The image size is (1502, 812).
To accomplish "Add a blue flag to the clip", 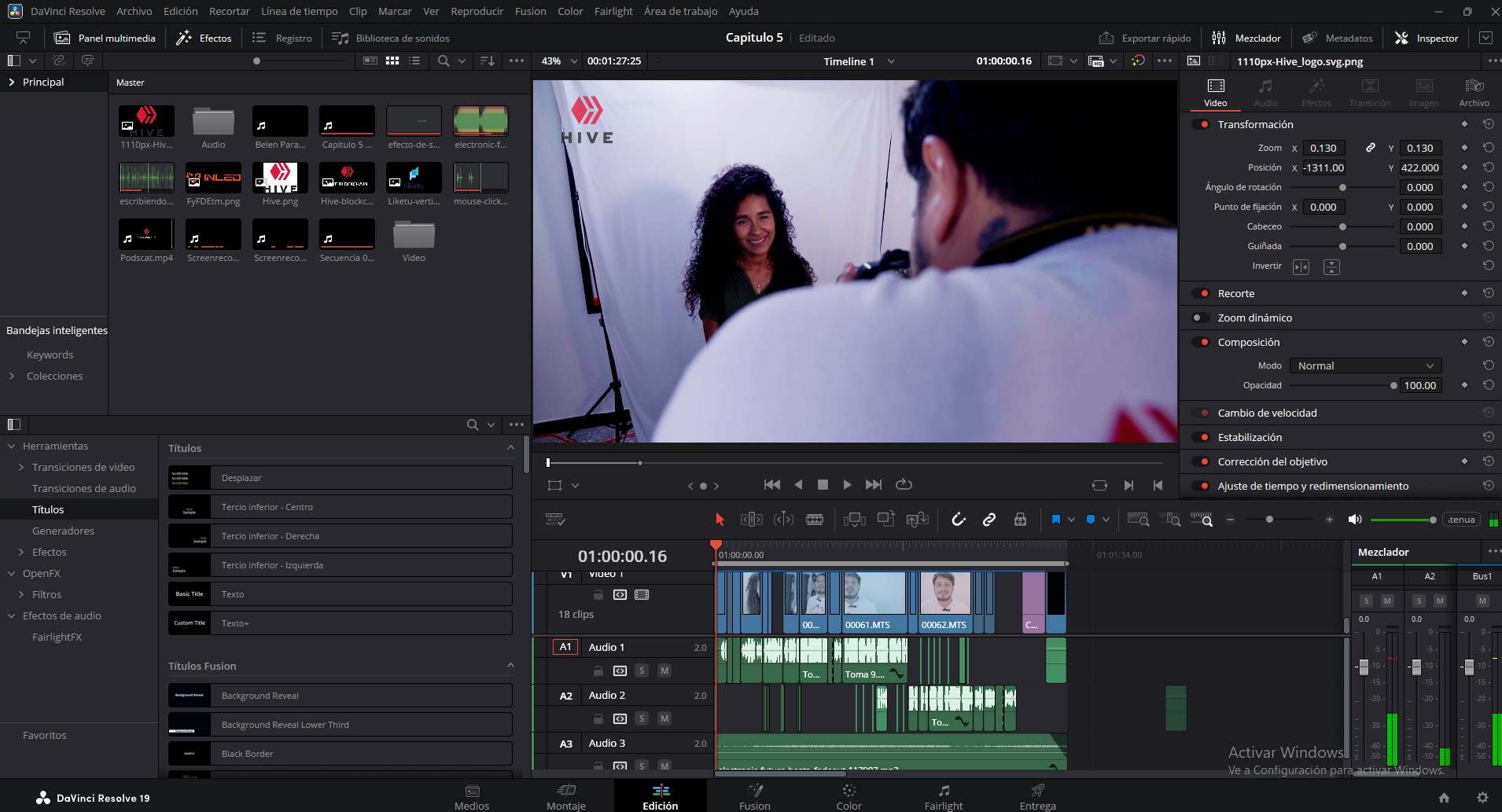I will pos(1056,520).
